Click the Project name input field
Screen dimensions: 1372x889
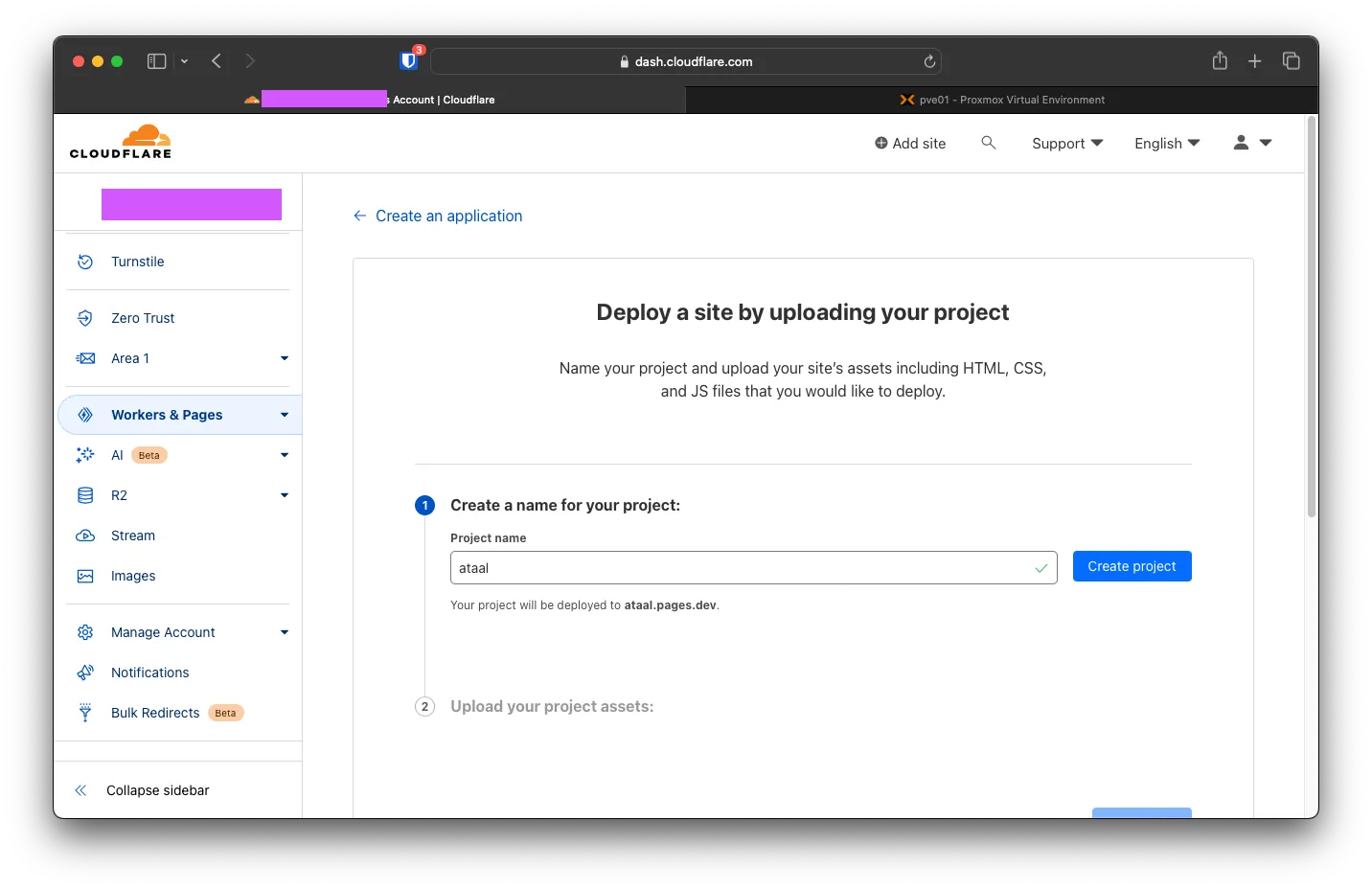pos(753,567)
